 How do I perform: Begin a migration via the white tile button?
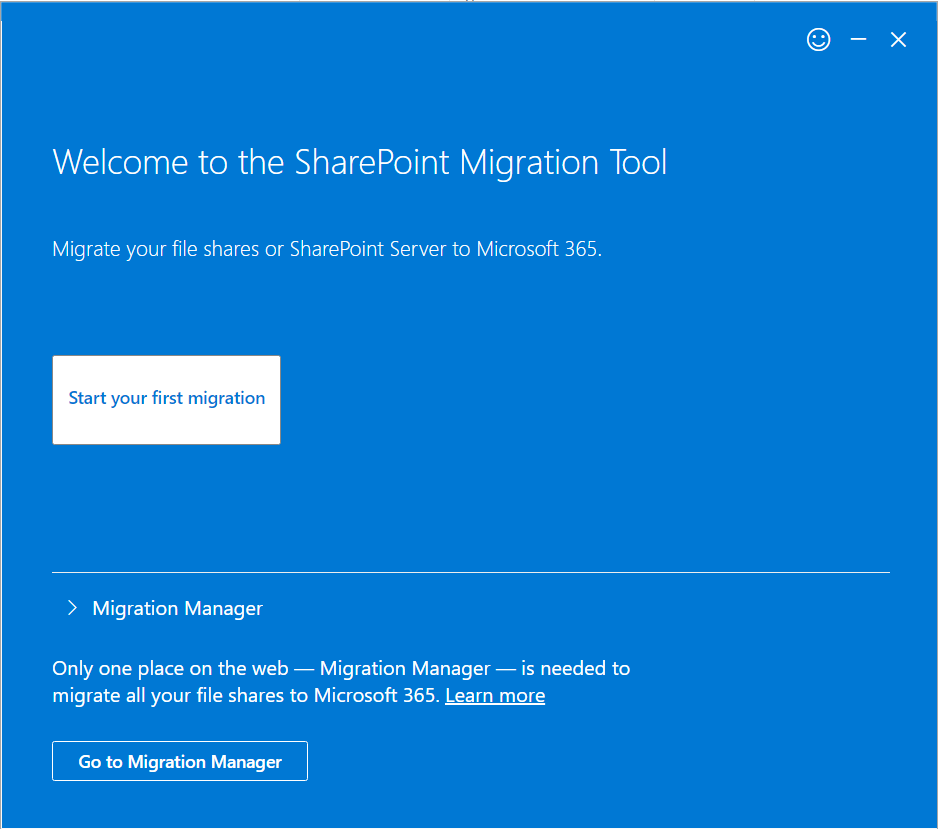click(166, 399)
